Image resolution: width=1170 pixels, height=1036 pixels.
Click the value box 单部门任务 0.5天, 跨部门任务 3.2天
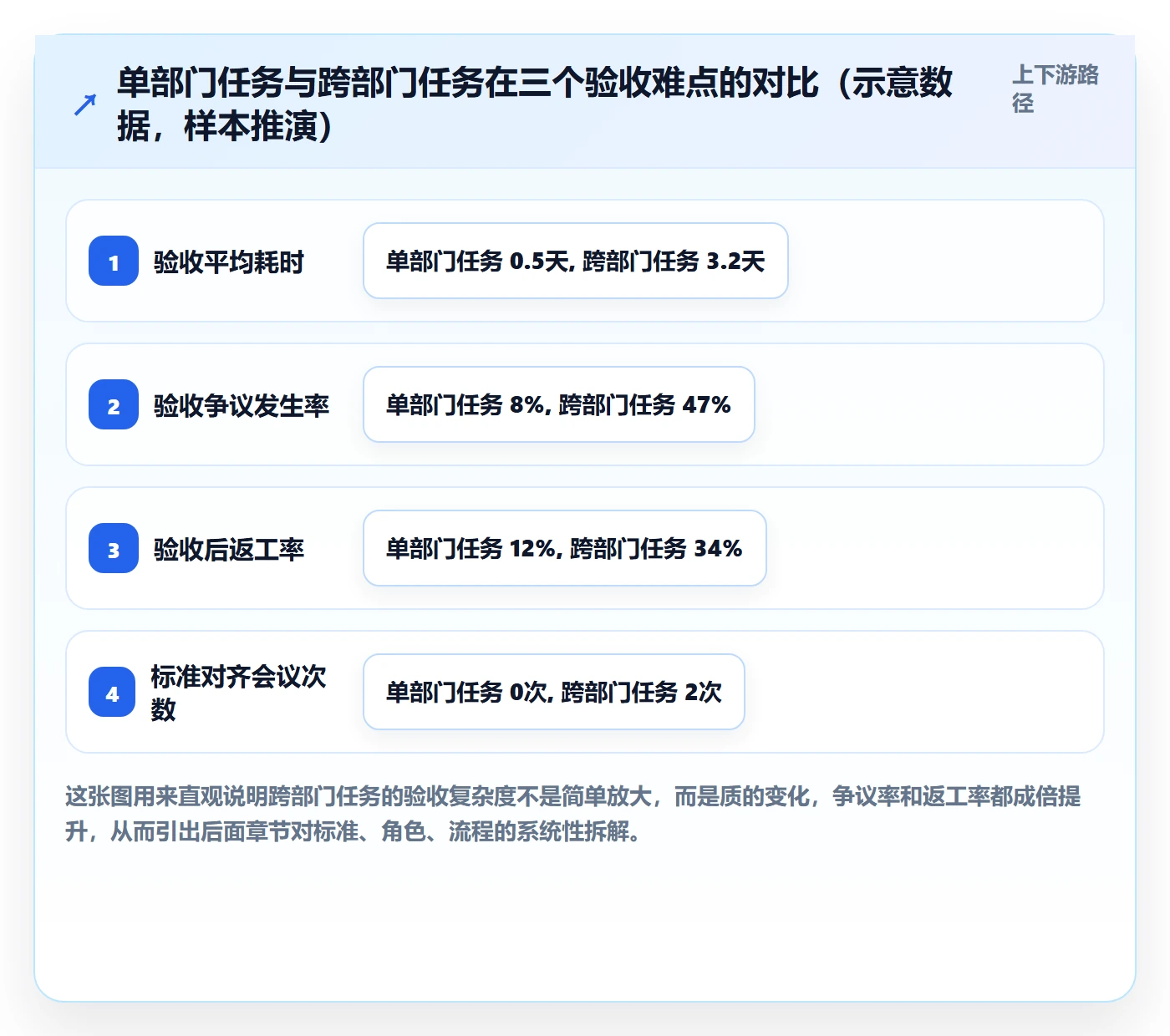576,261
